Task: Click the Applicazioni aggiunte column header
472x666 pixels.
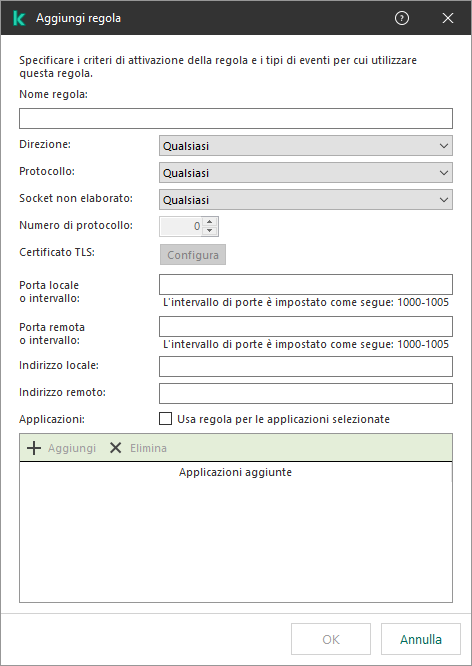Action: pyautogui.click(x=235, y=472)
